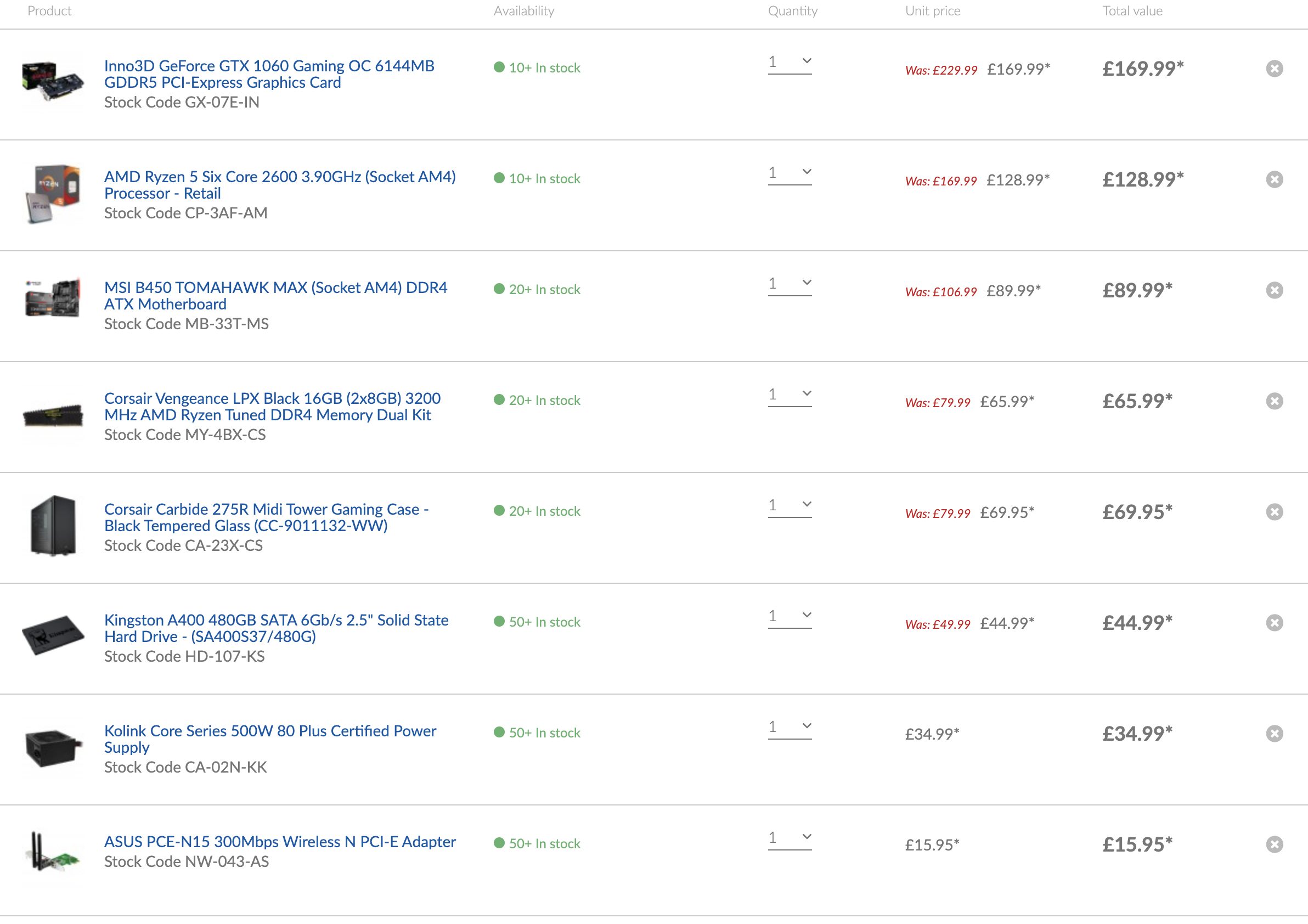Remove the ASUS PCE-N15 wireless adapter item
This screenshot has height=924, width=1308.
point(1275,845)
